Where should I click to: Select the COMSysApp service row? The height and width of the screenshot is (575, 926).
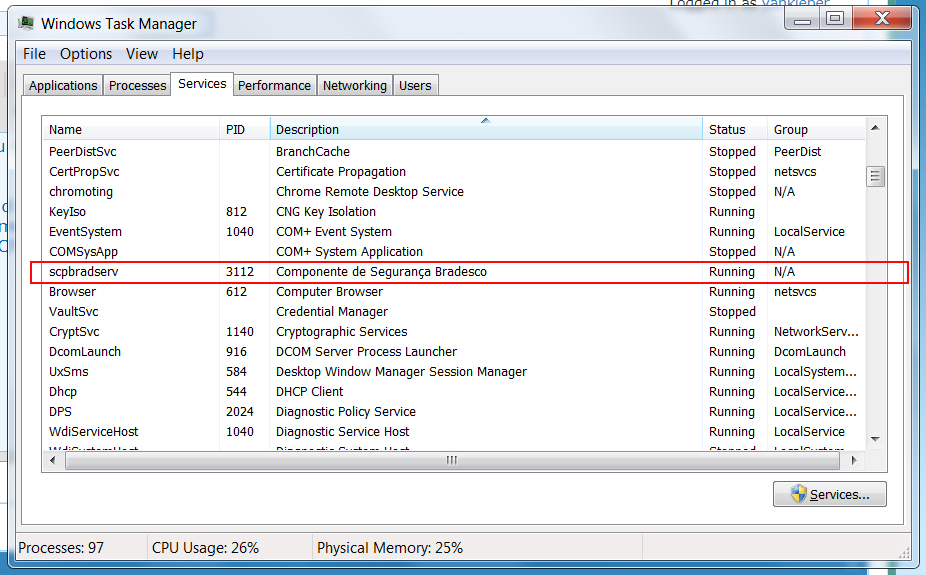(x=453, y=252)
